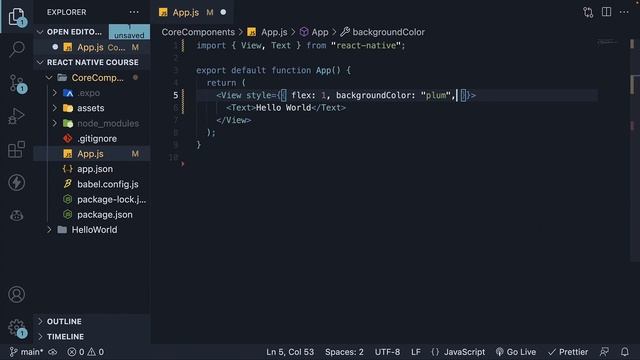Click Ln 5, Col 53 go to line
This screenshot has width=640, height=360.
point(290,352)
